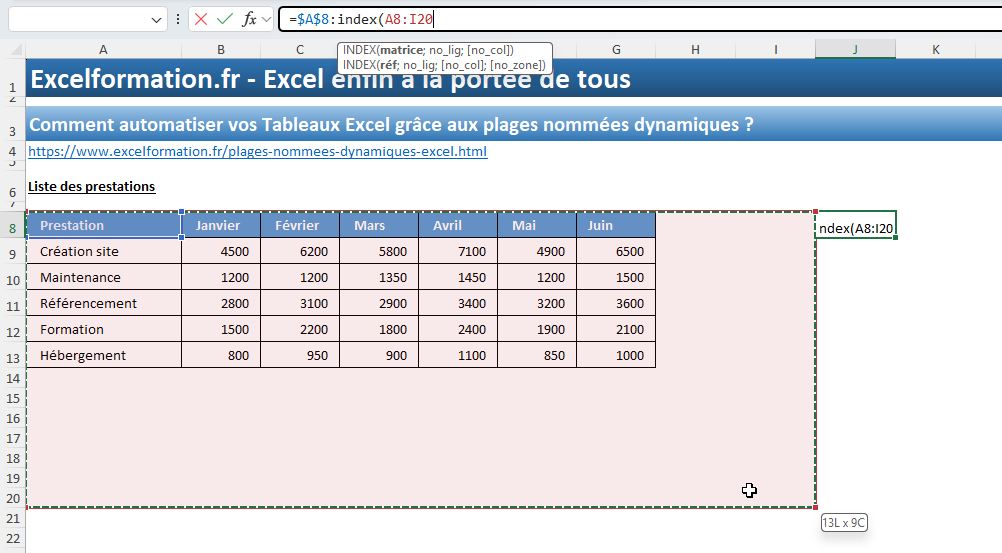Select row 20 header
The image size is (1002, 553).
point(13,499)
